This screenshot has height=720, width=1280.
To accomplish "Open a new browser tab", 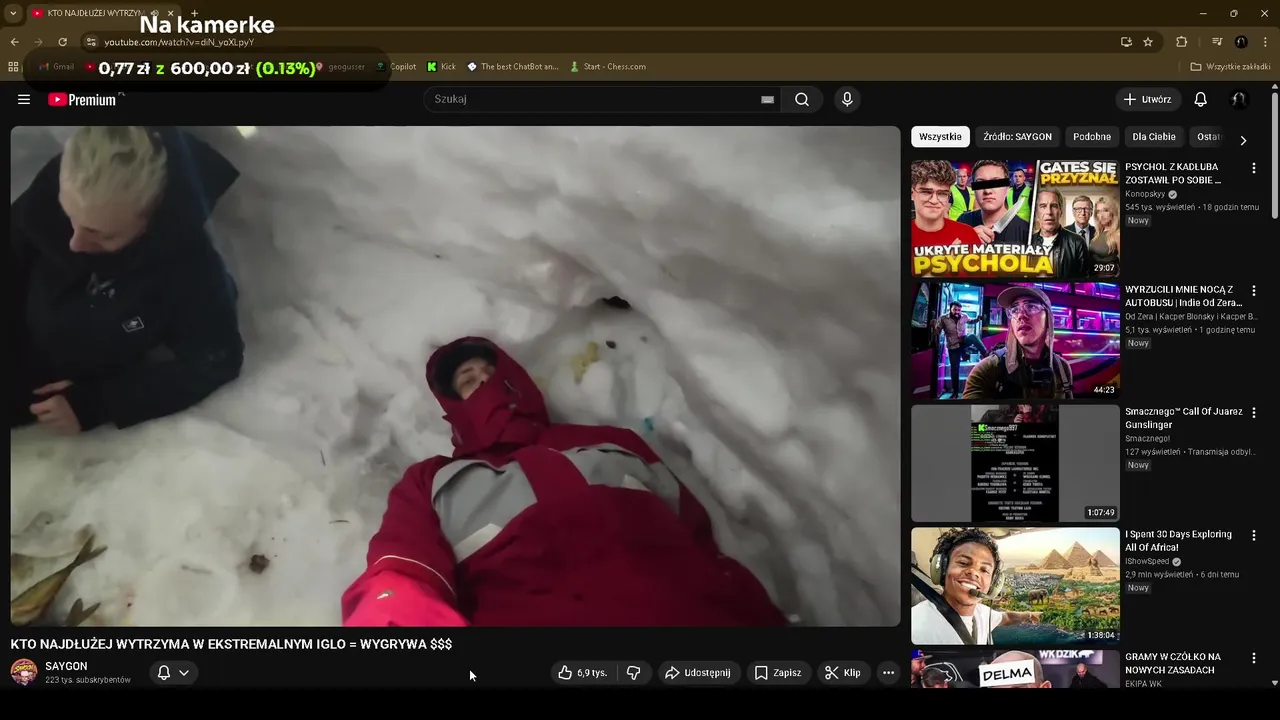I will 194,13.
